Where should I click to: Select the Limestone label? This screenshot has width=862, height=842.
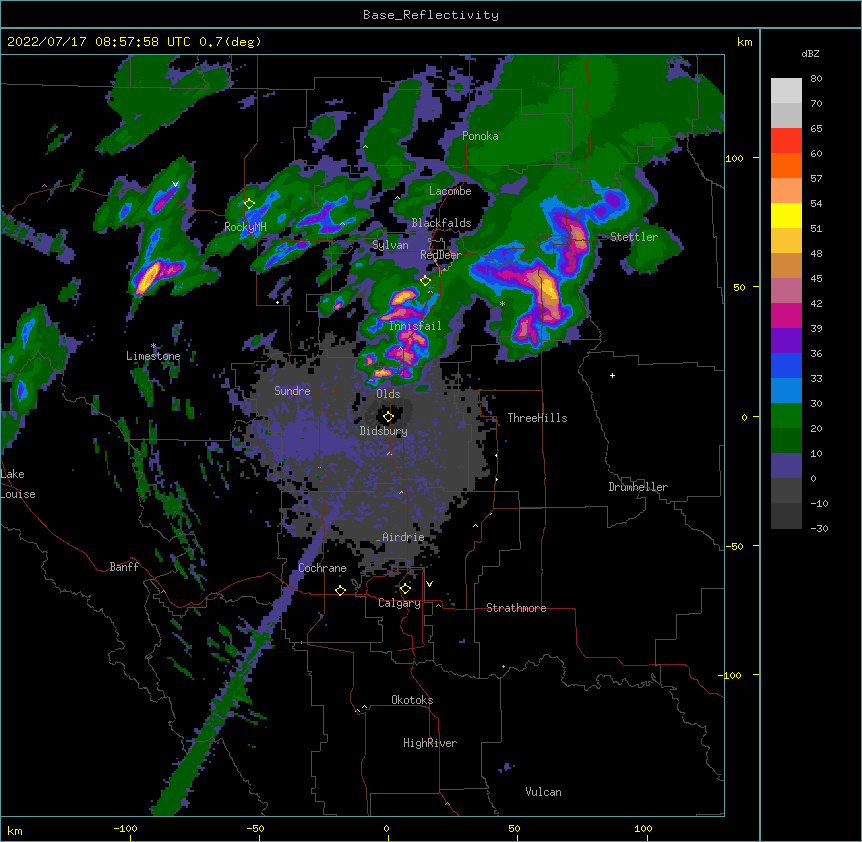[153, 356]
